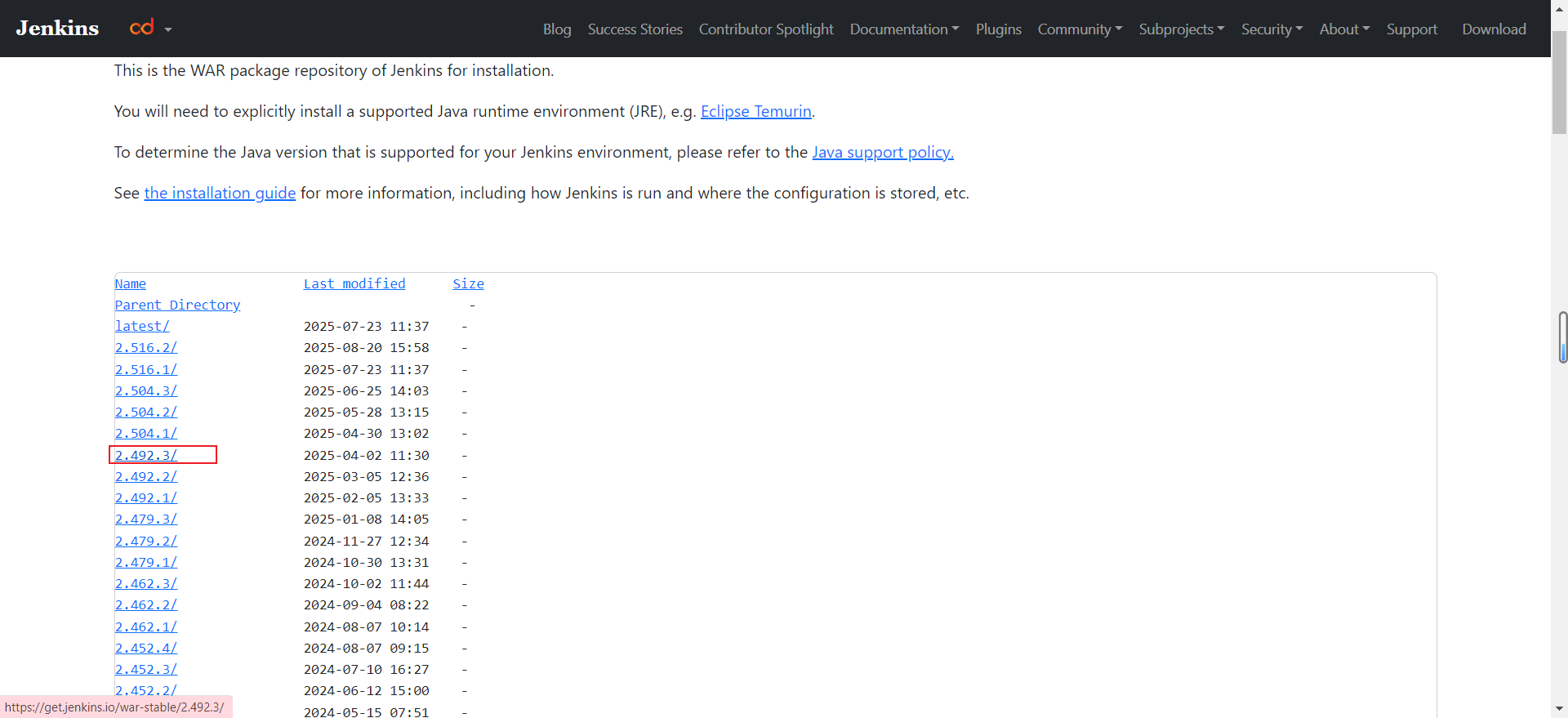Click the date 2024-08-07 09:15

(367, 648)
